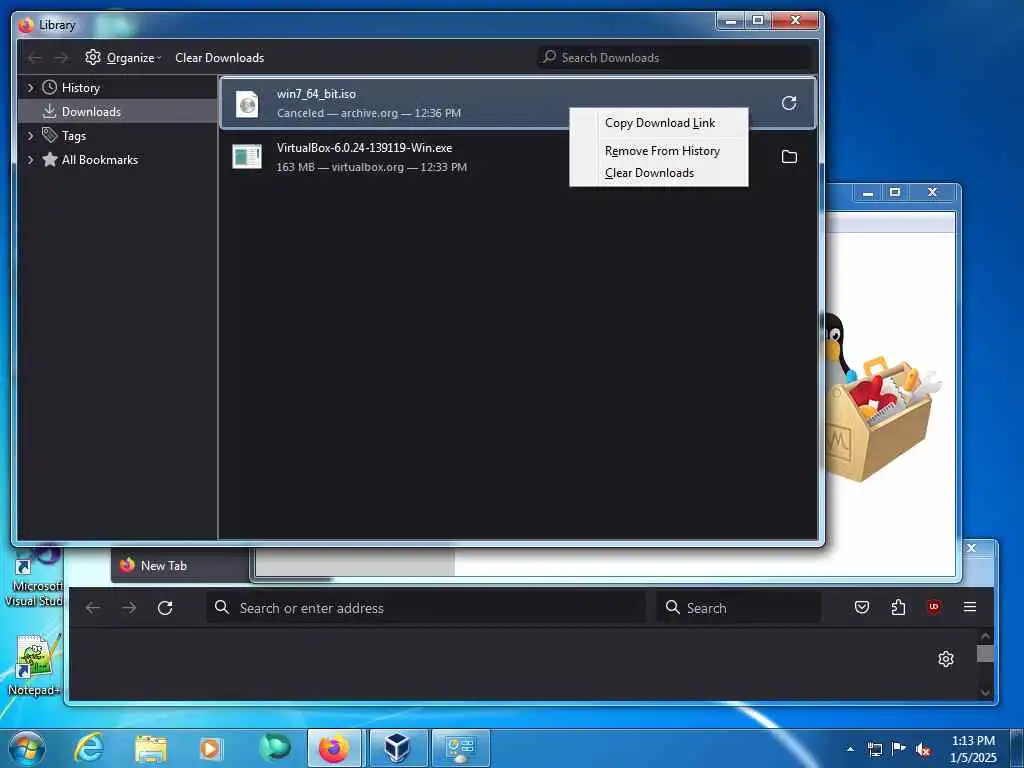Click Firefox browser forward button
Screen dimensions: 1024x768
pyautogui.click(x=129, y=608)
